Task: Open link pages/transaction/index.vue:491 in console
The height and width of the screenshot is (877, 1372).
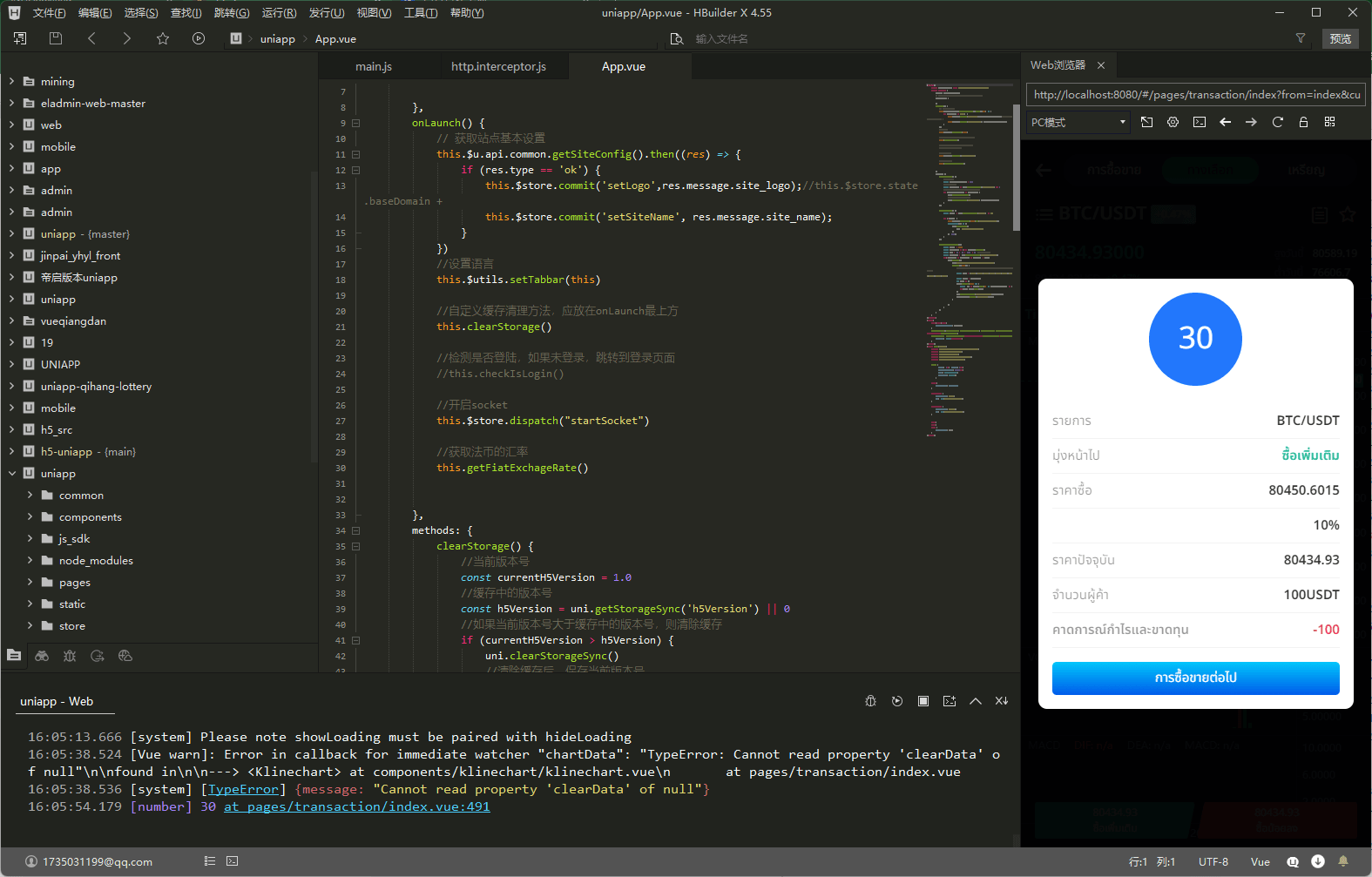Action: coord(357,807)
